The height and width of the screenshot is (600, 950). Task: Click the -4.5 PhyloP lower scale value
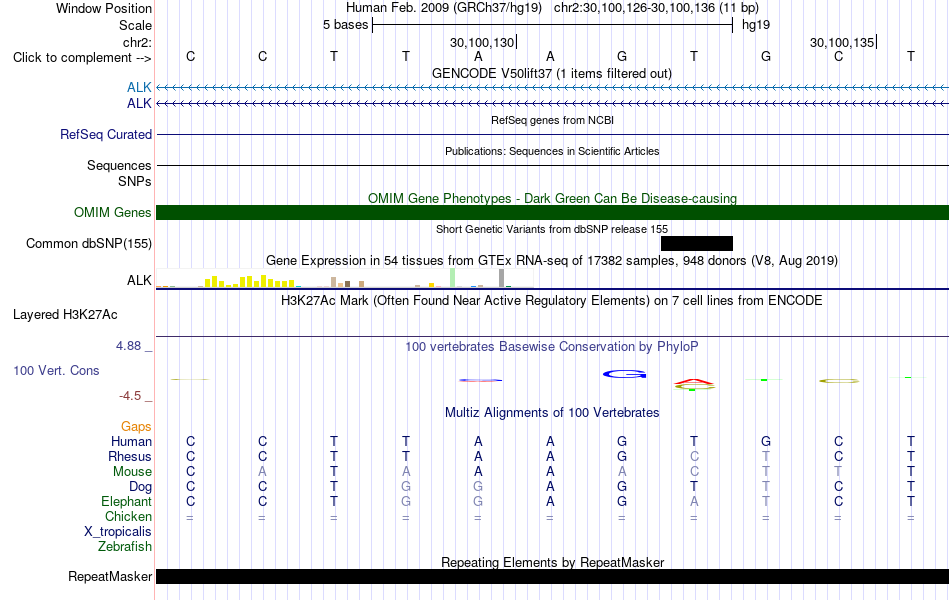(130, 396)
